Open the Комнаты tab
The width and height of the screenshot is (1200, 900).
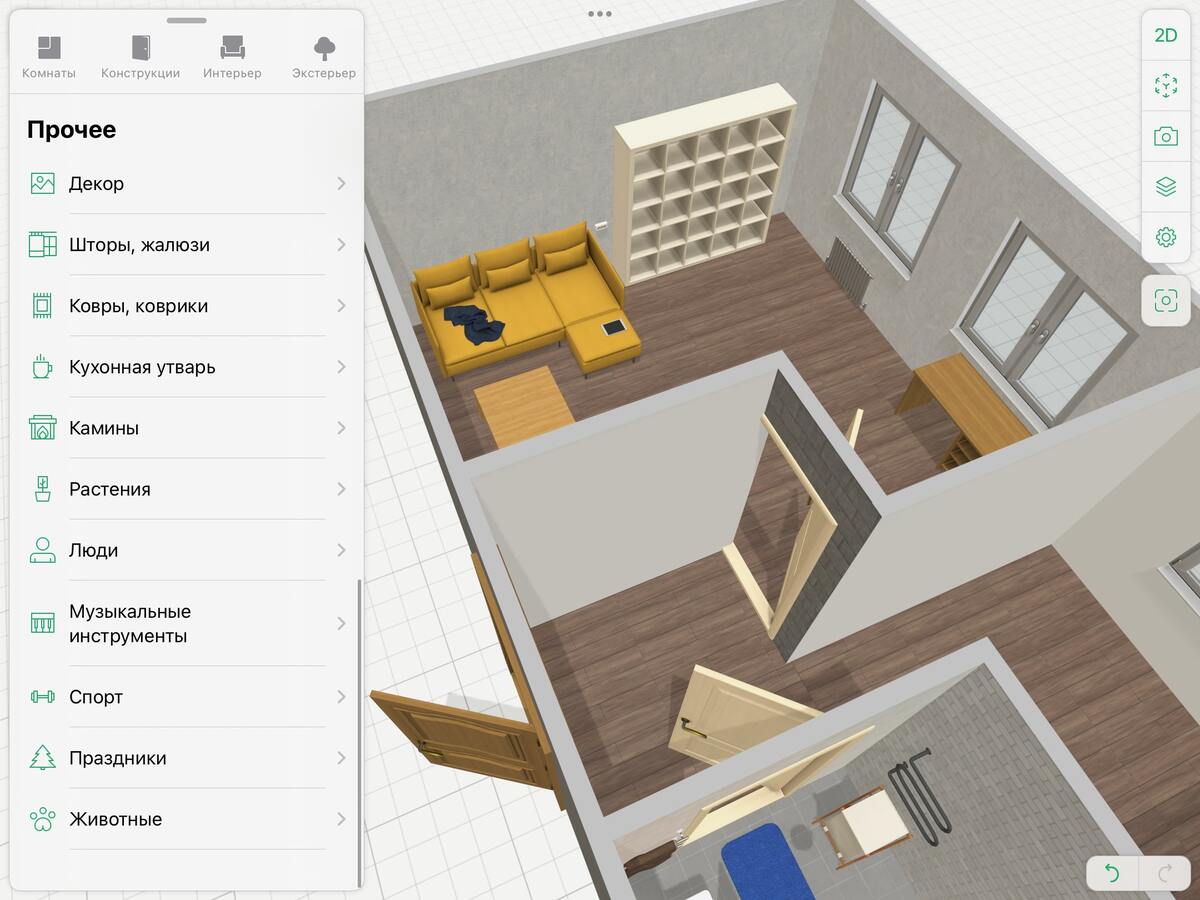pos(49,57)
